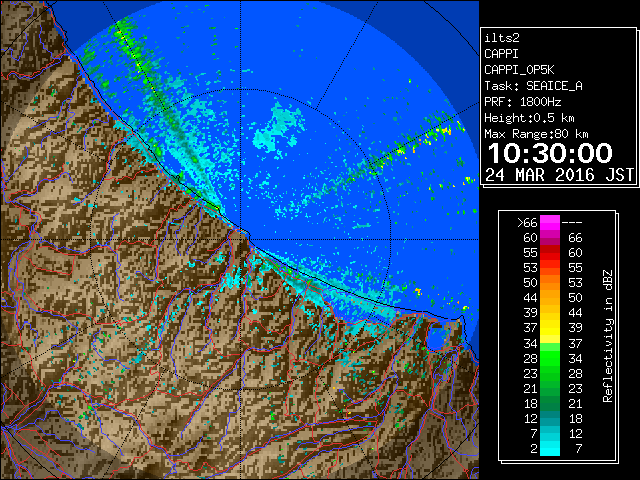This screenshot has height=480, width=640.
Task: Click the 'Max Range:80 km' line
Action: (x=536, y=134)
